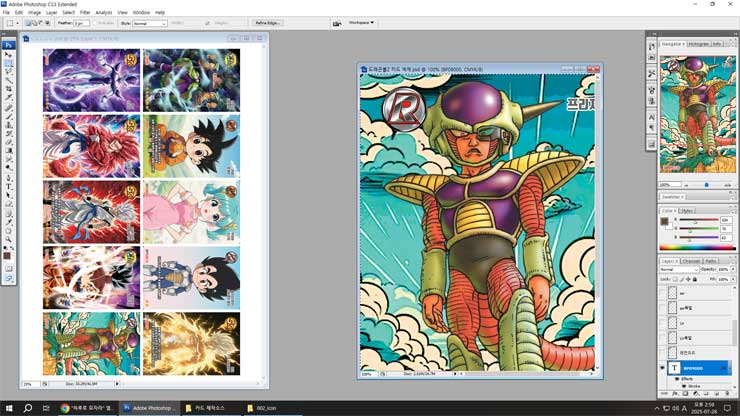Choose the Subtract from selection mode icon

[x=41, y=23]
